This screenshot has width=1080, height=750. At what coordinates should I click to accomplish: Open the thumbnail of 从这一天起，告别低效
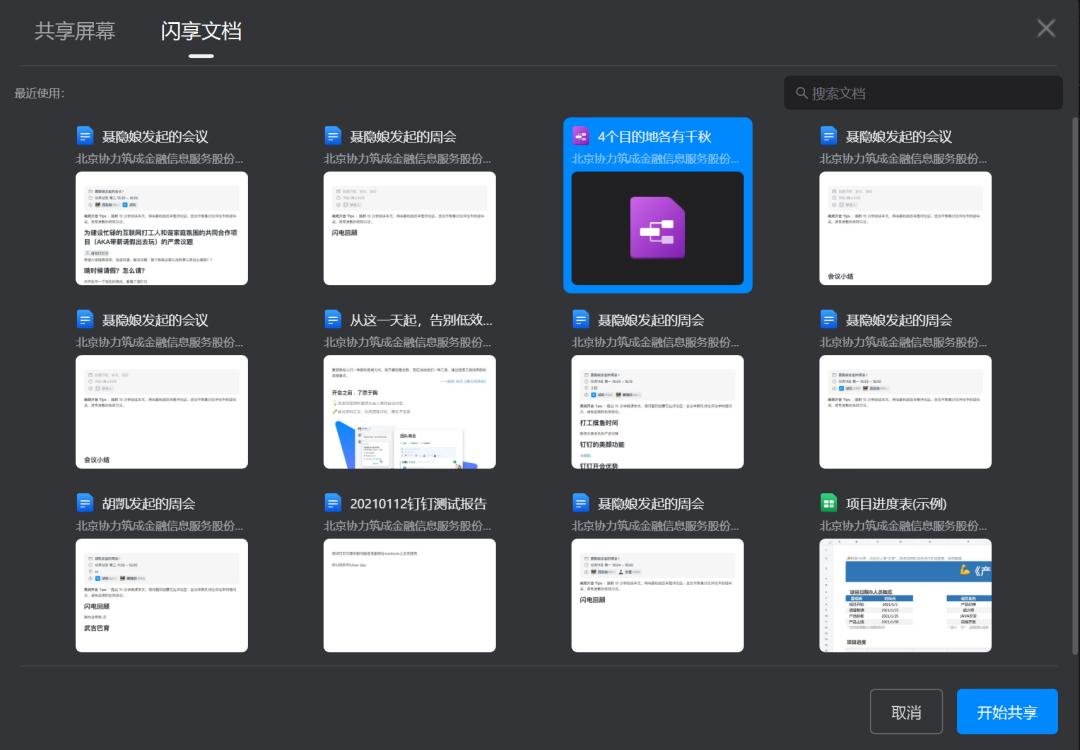click(x=409, y=412)
